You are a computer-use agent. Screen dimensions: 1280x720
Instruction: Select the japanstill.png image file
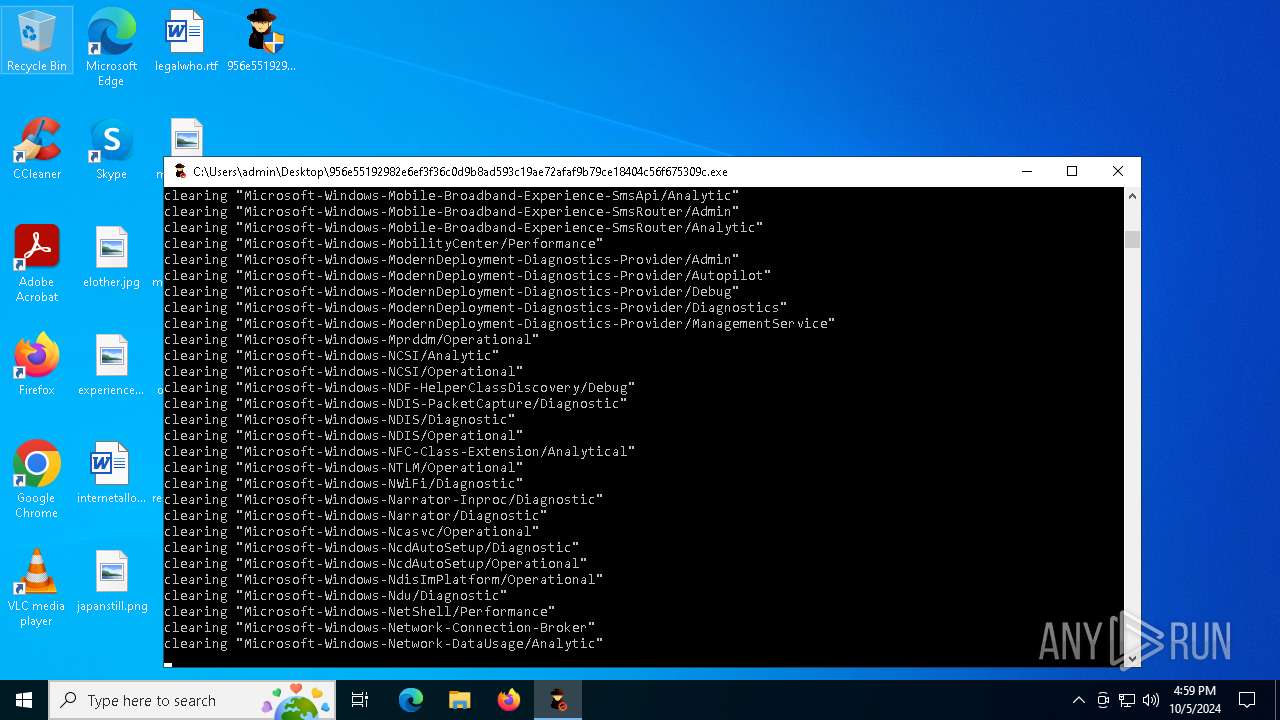pos(111,581)
